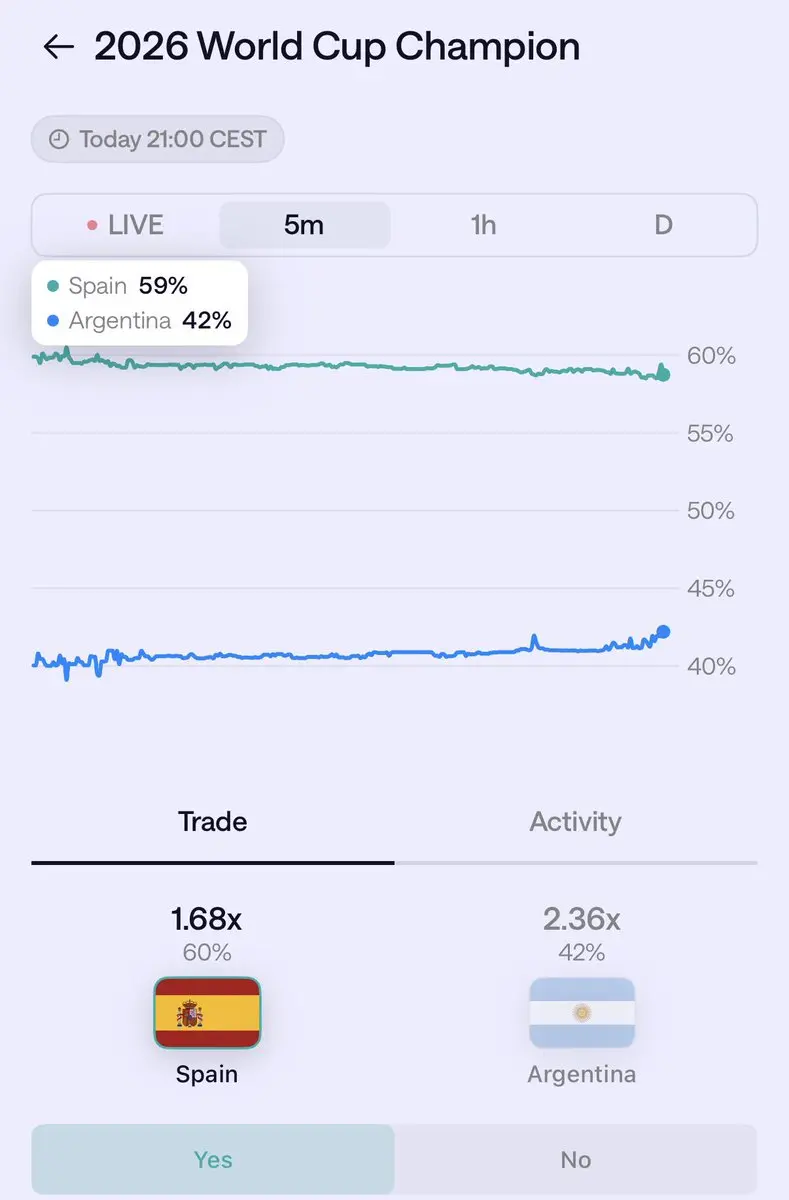Tap the Argentina 2.36x odds
789x1200 pixels.
click(582, 919)
